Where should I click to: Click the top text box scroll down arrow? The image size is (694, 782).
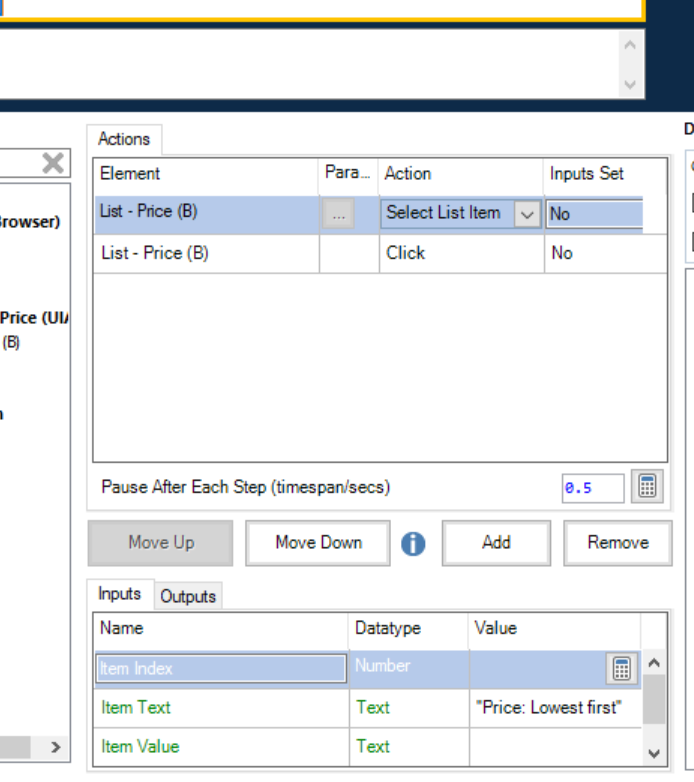[x=630, y=84]
